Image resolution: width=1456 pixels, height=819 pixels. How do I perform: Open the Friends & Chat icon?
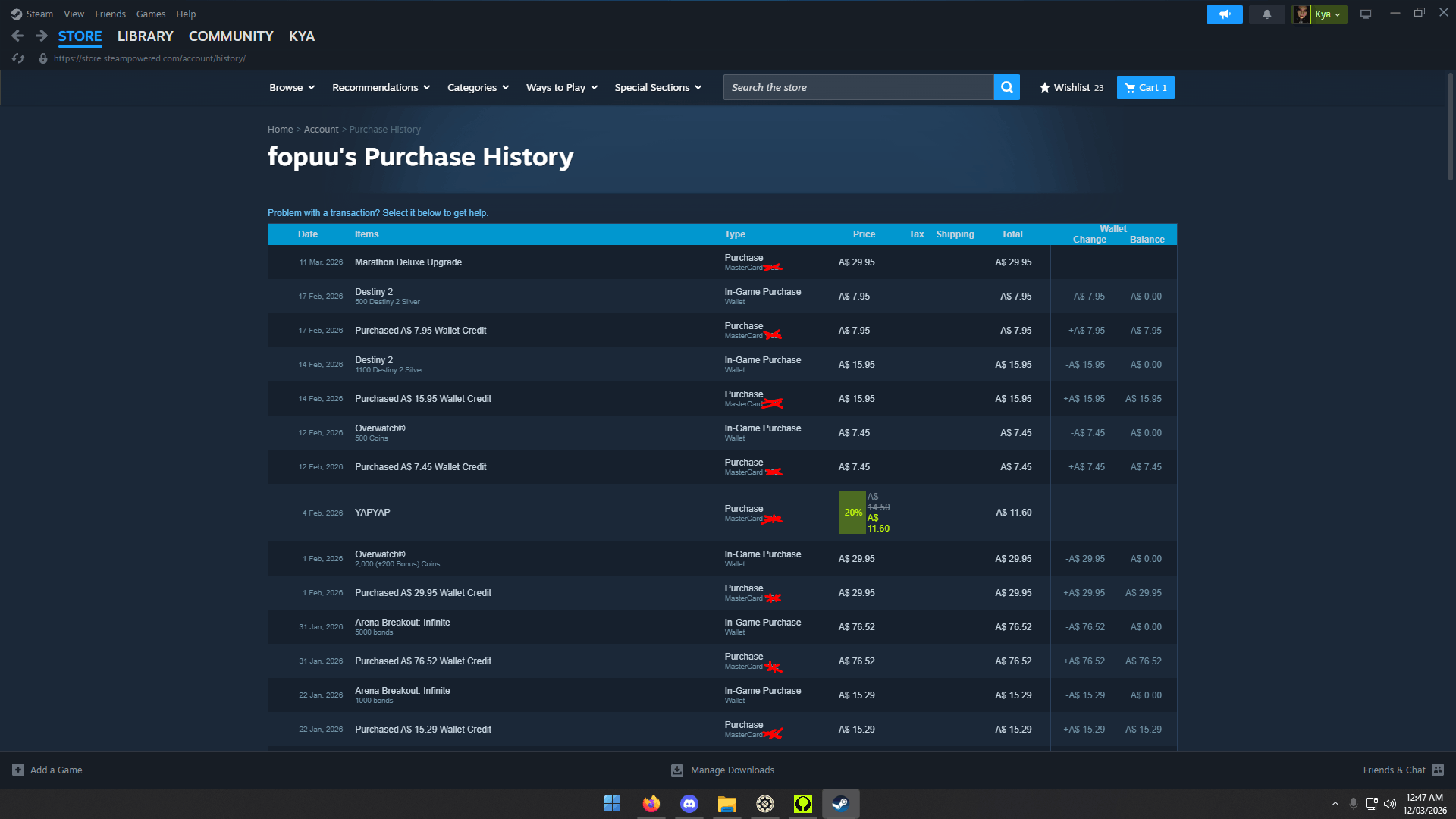(1438, 770)
